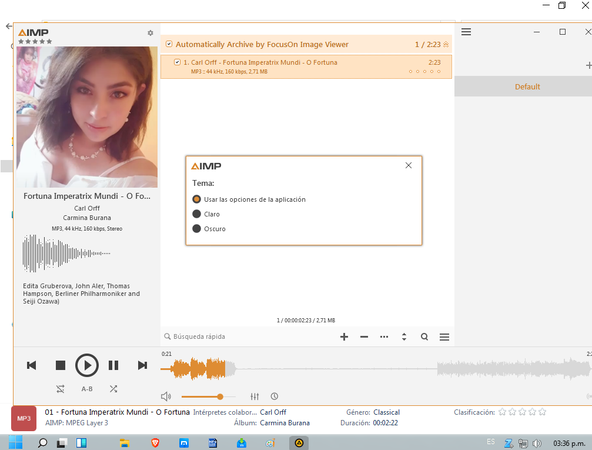Open the equalizer sliders icon

[255, 396]
